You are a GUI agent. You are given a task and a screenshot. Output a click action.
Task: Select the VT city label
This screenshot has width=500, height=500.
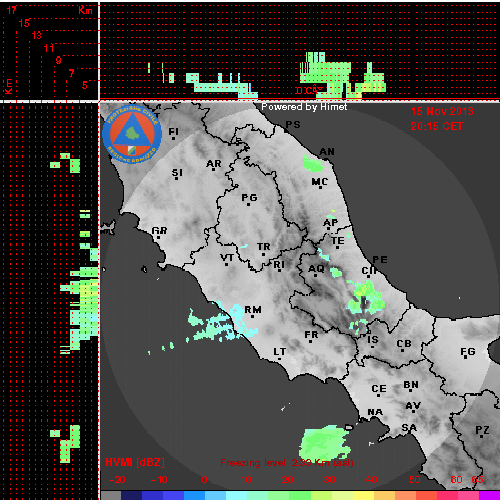click(x=227, y=258)
